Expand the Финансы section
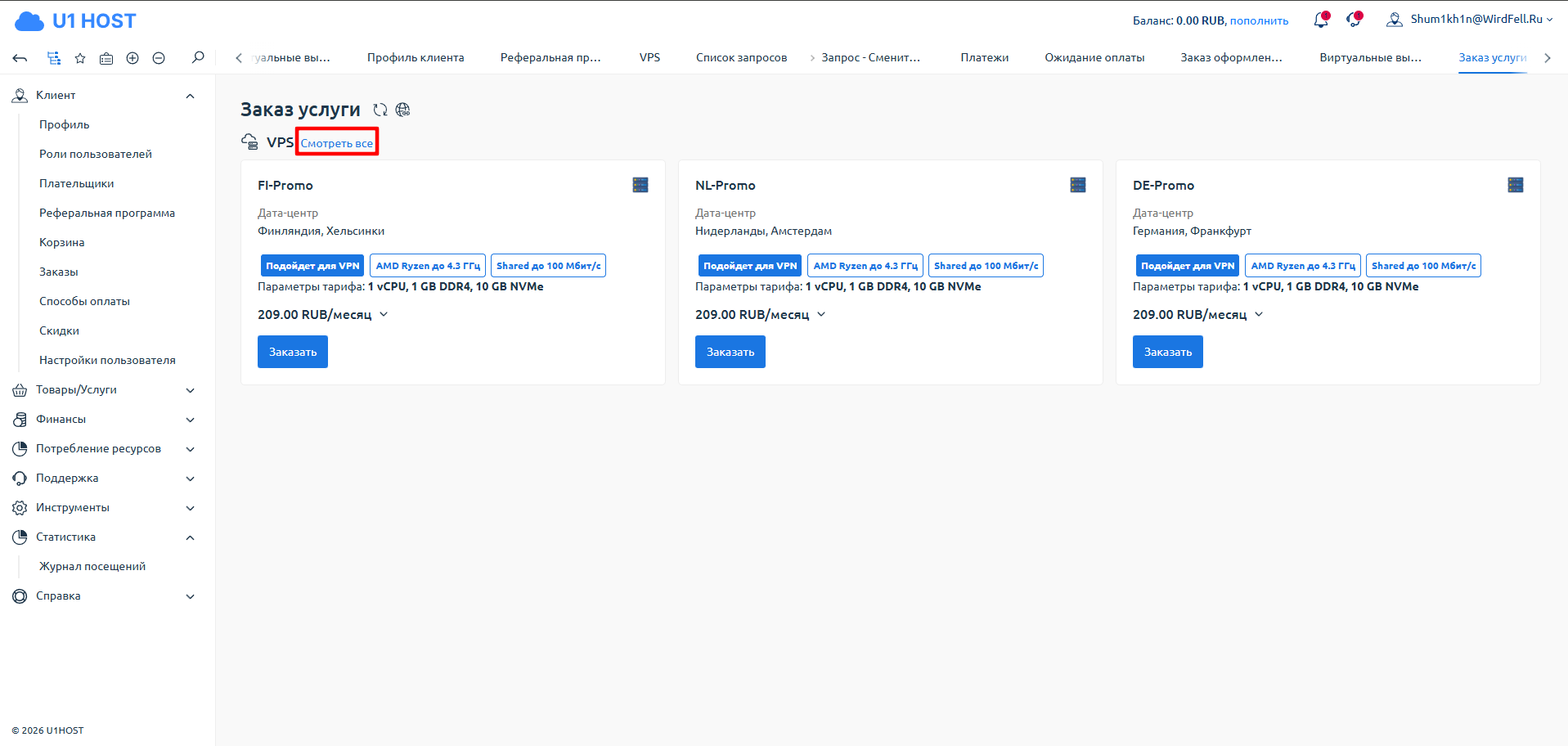1568x746 pixels. [x=190, y=420]
